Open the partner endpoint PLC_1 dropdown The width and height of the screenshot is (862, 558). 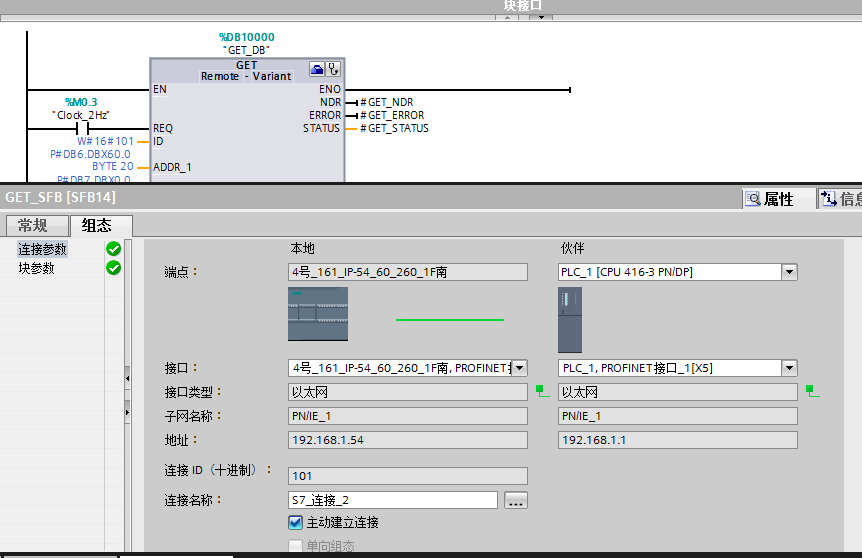789,272
